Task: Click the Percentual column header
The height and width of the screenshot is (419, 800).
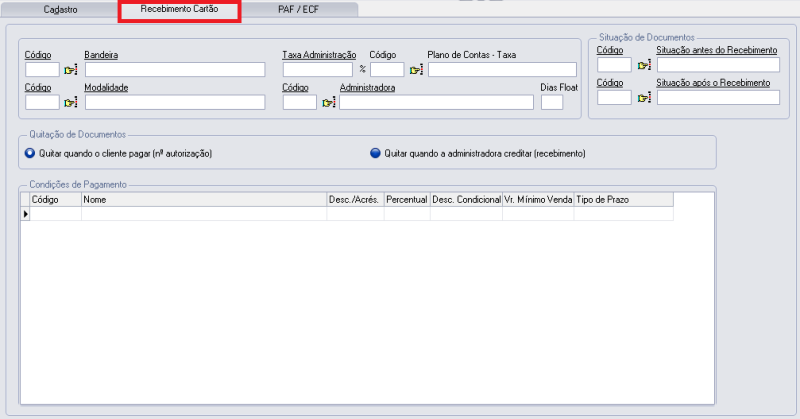Action: 406,200
